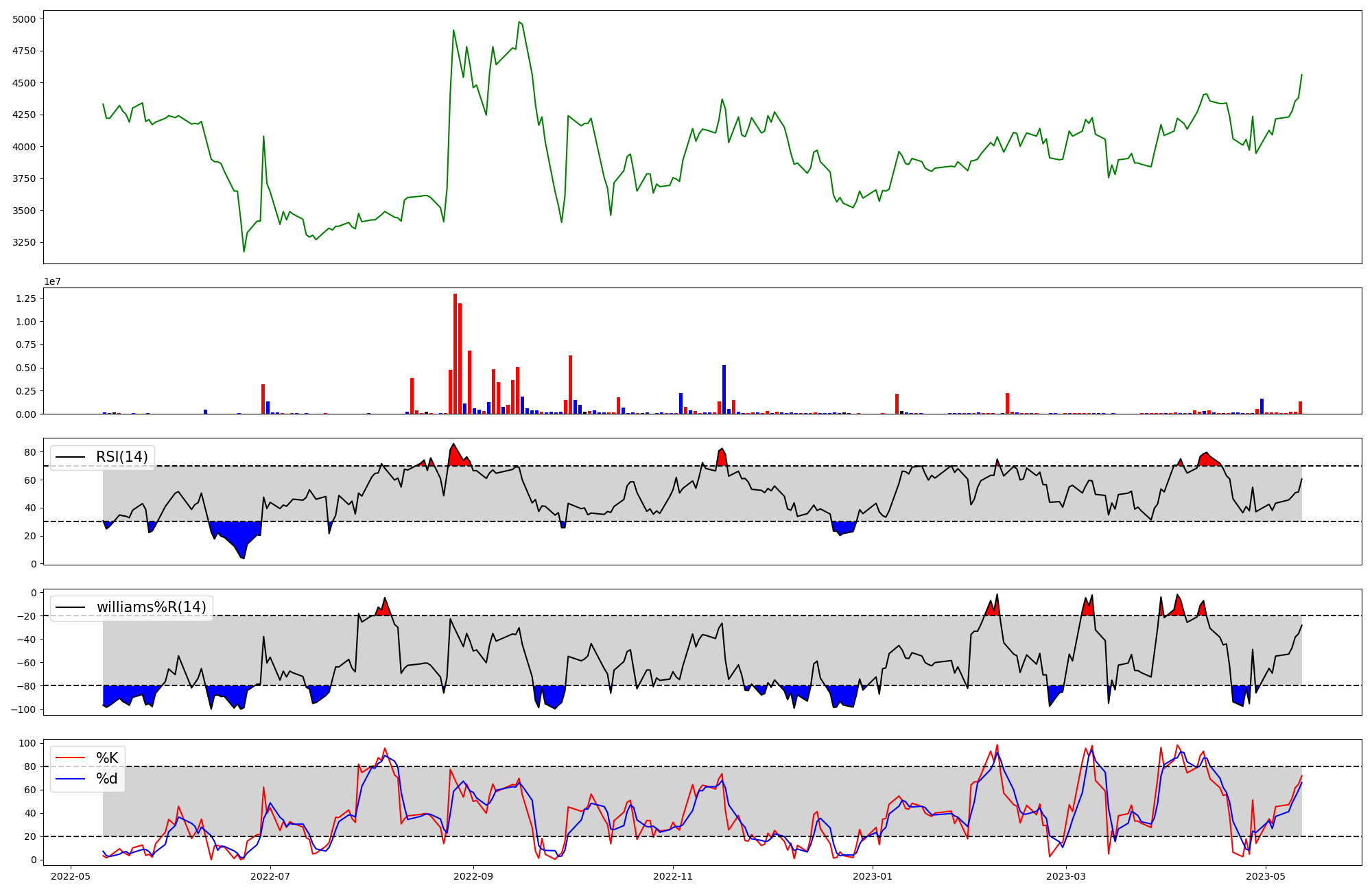Viewport: 1372px width, 892px height.
Task: Click the tallest red volume bar
Action: tap(455, 353)
